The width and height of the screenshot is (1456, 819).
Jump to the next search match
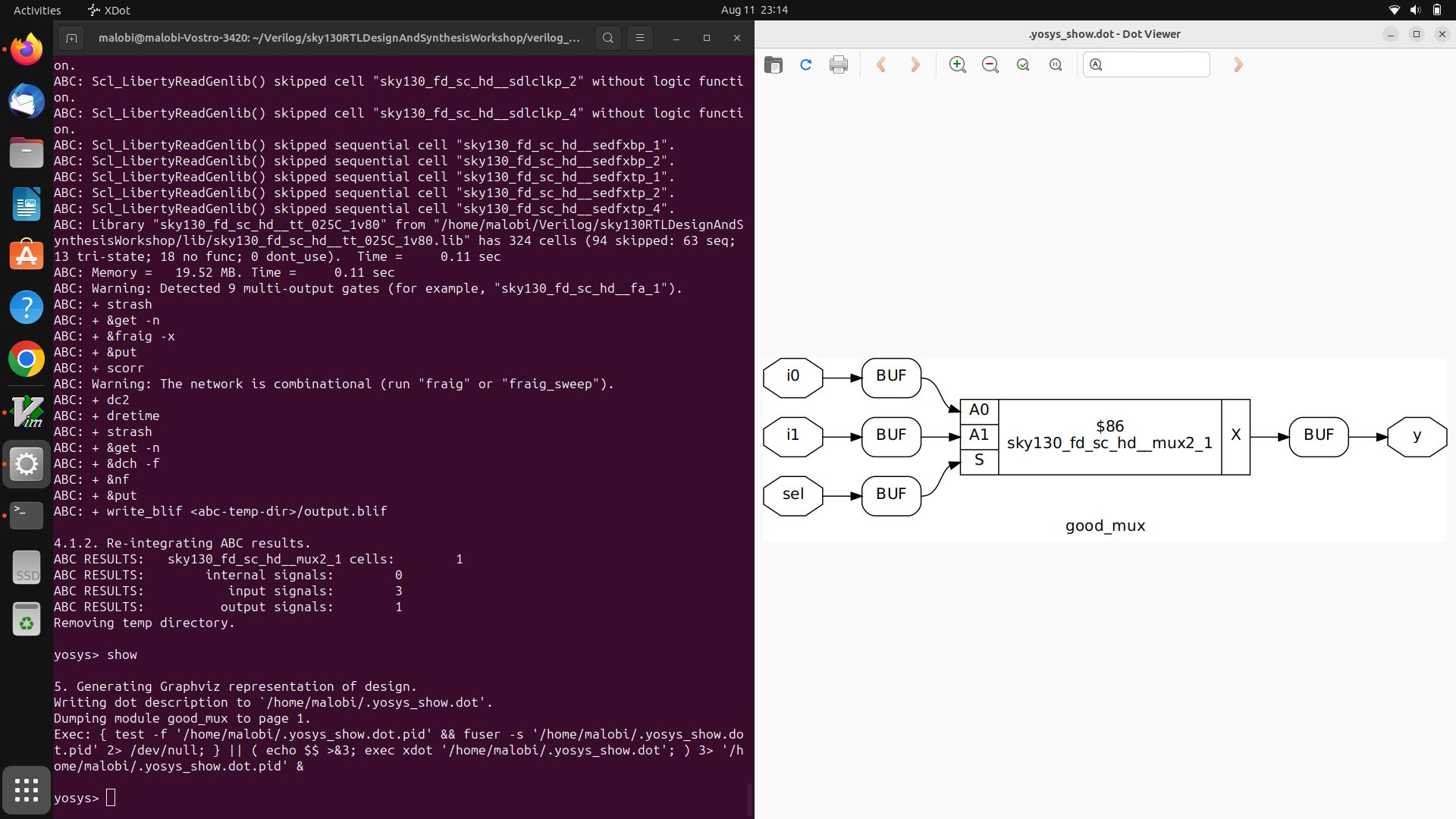1238,64
